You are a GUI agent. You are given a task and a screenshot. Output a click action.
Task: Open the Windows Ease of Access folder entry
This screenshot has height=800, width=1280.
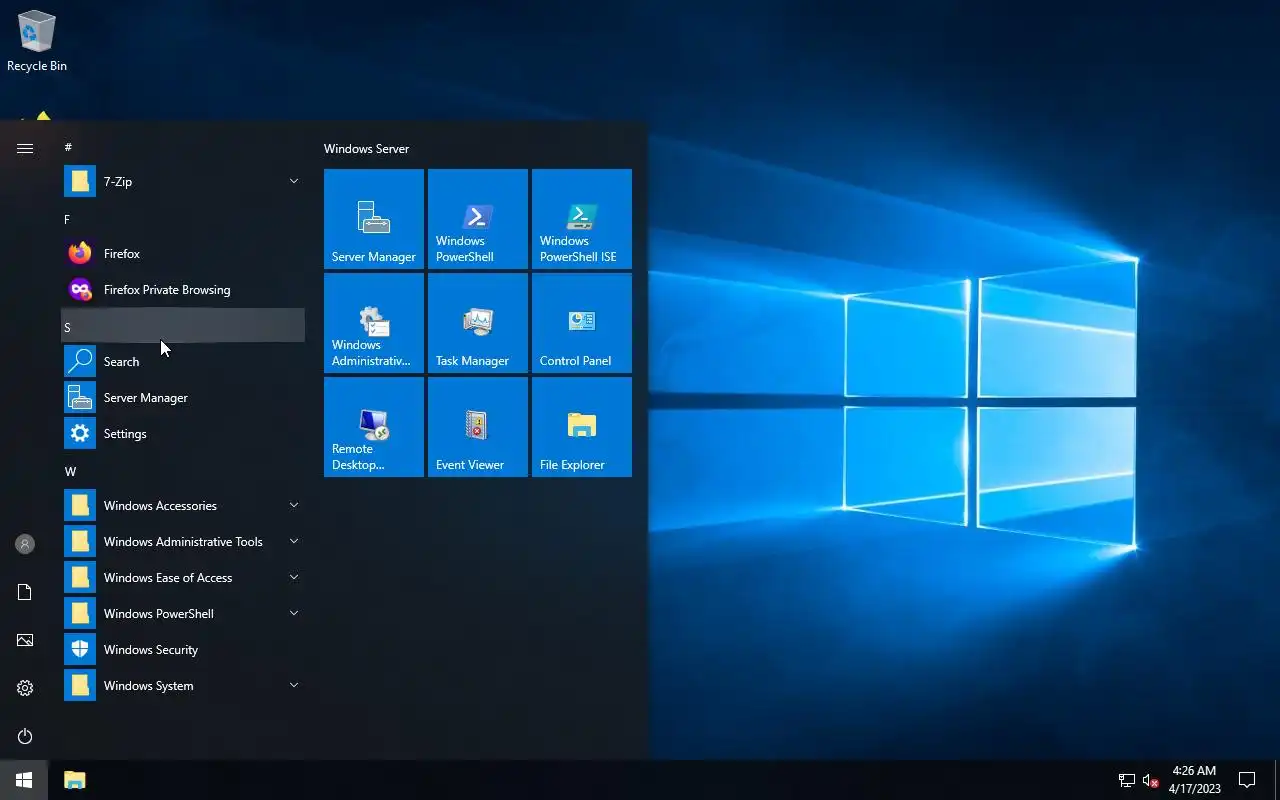pyautogui.click(x=183, y=578)
